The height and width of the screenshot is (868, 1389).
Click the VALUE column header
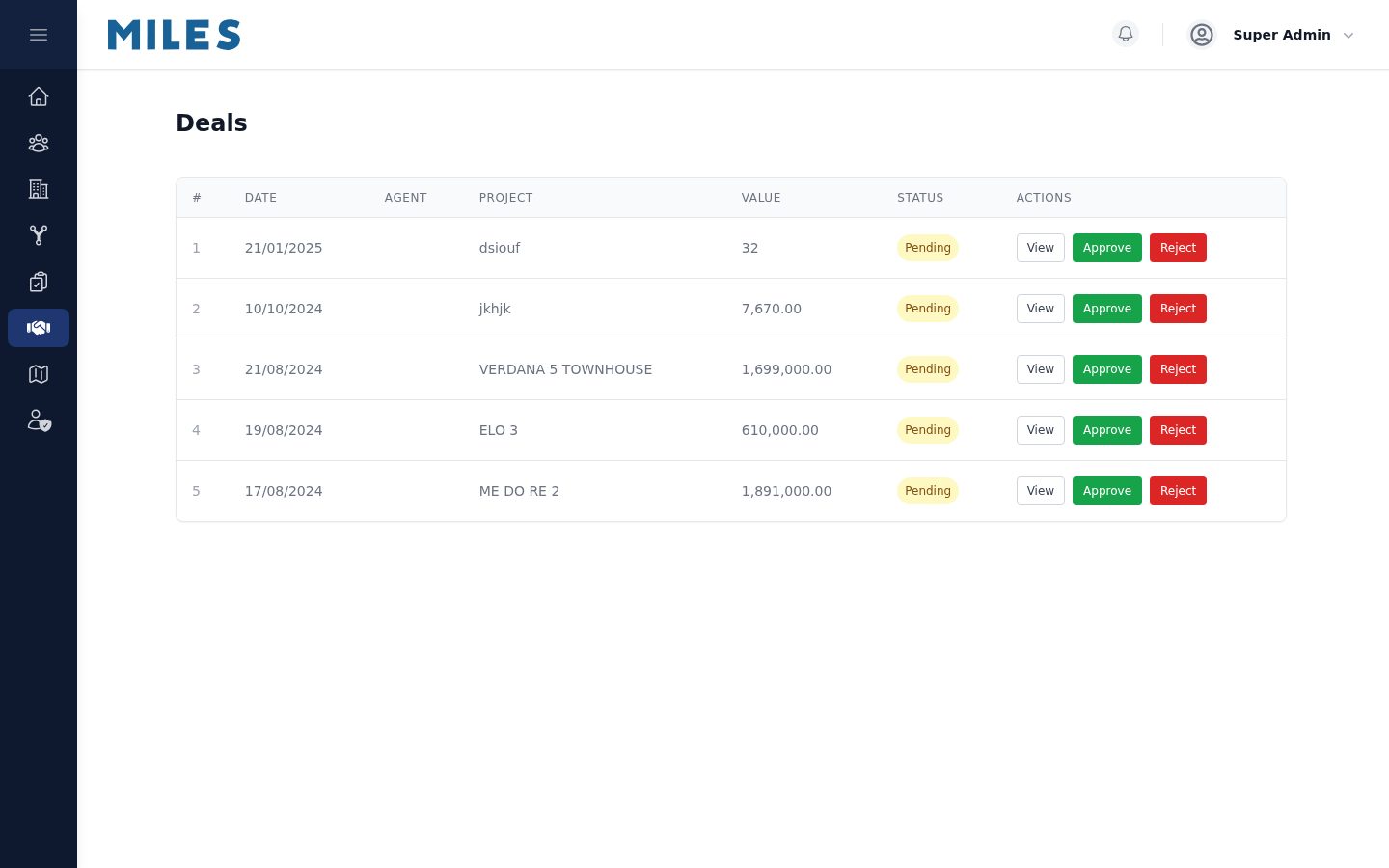click(761, 198)
